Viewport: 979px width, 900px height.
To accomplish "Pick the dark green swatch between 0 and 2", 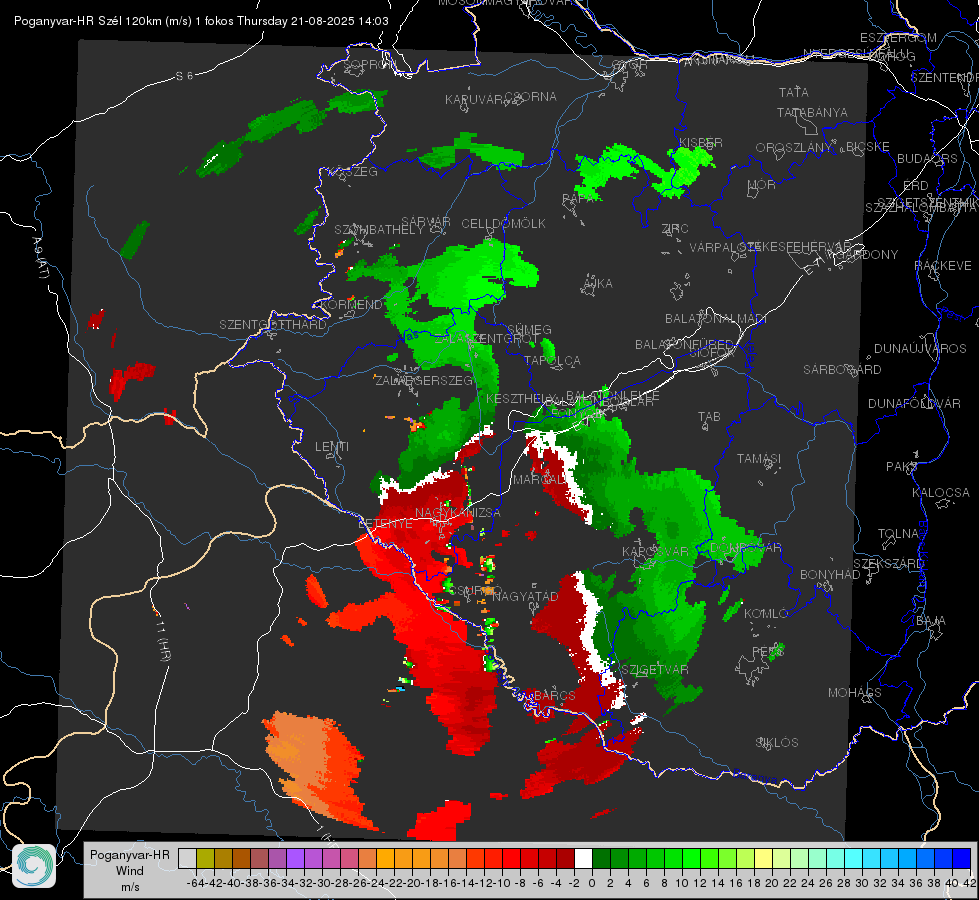I will pos(601,858).
